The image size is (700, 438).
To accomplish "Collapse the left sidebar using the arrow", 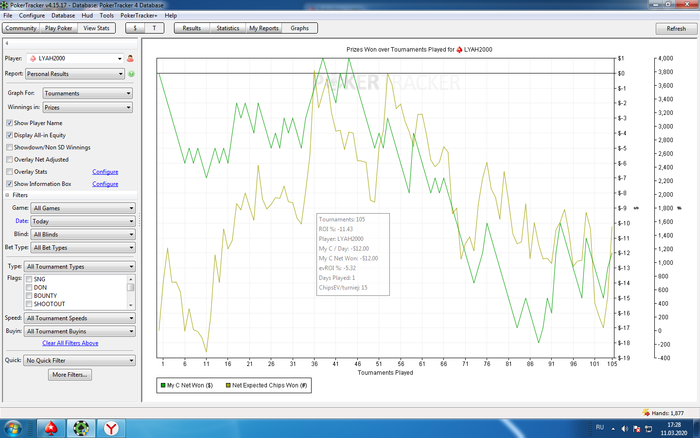I will (8, 44).
